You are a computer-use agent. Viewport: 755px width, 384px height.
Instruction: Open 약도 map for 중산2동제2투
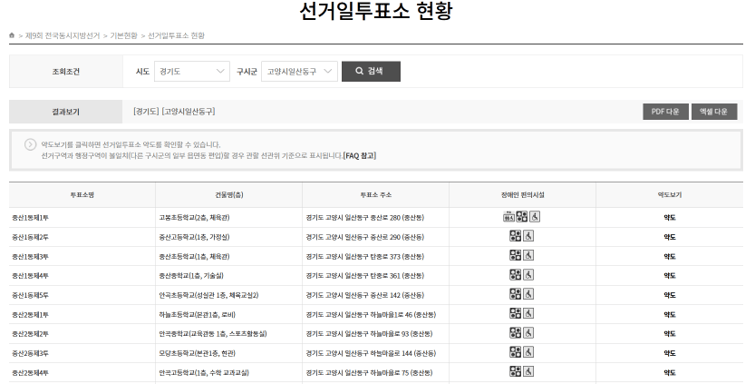[x=669, y=333]
